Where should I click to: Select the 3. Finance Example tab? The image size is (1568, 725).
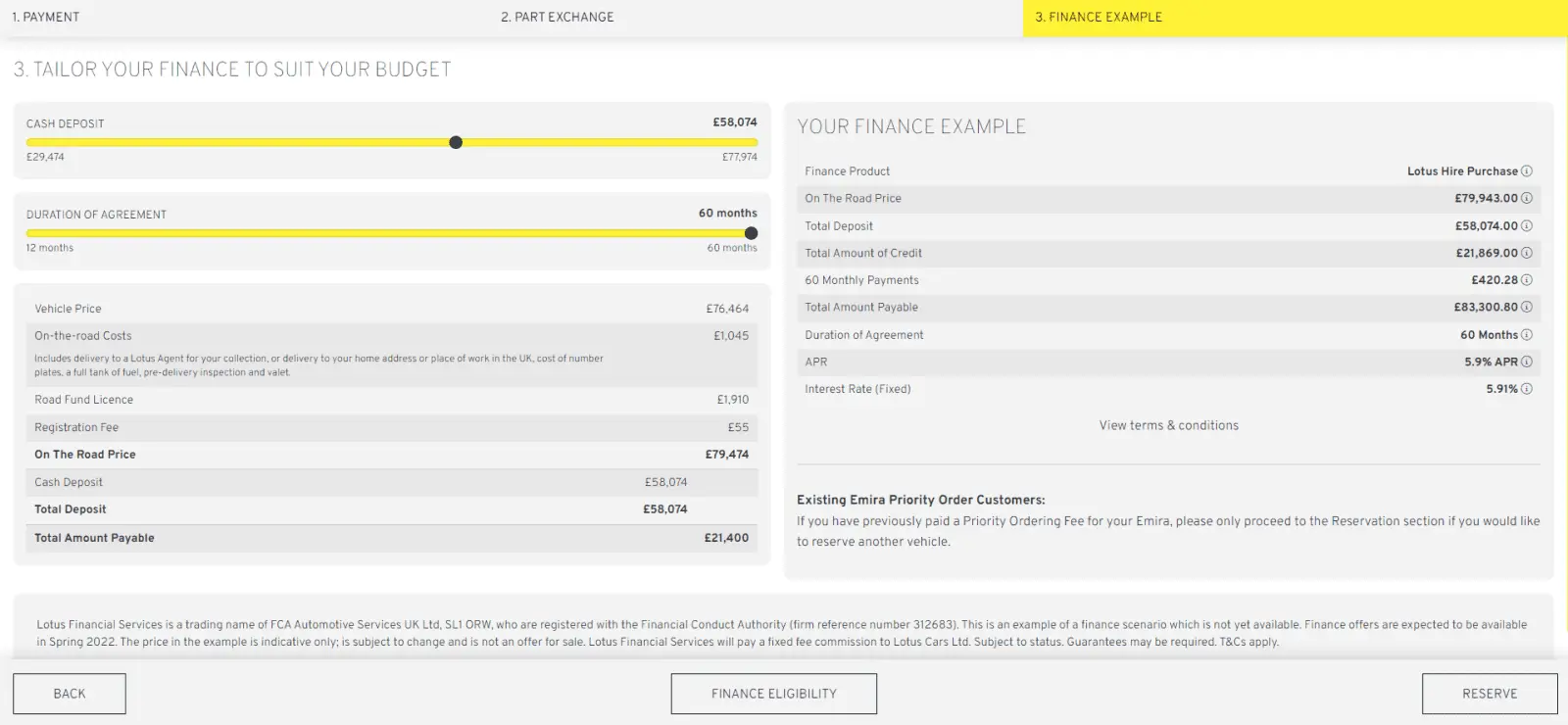1099,17
